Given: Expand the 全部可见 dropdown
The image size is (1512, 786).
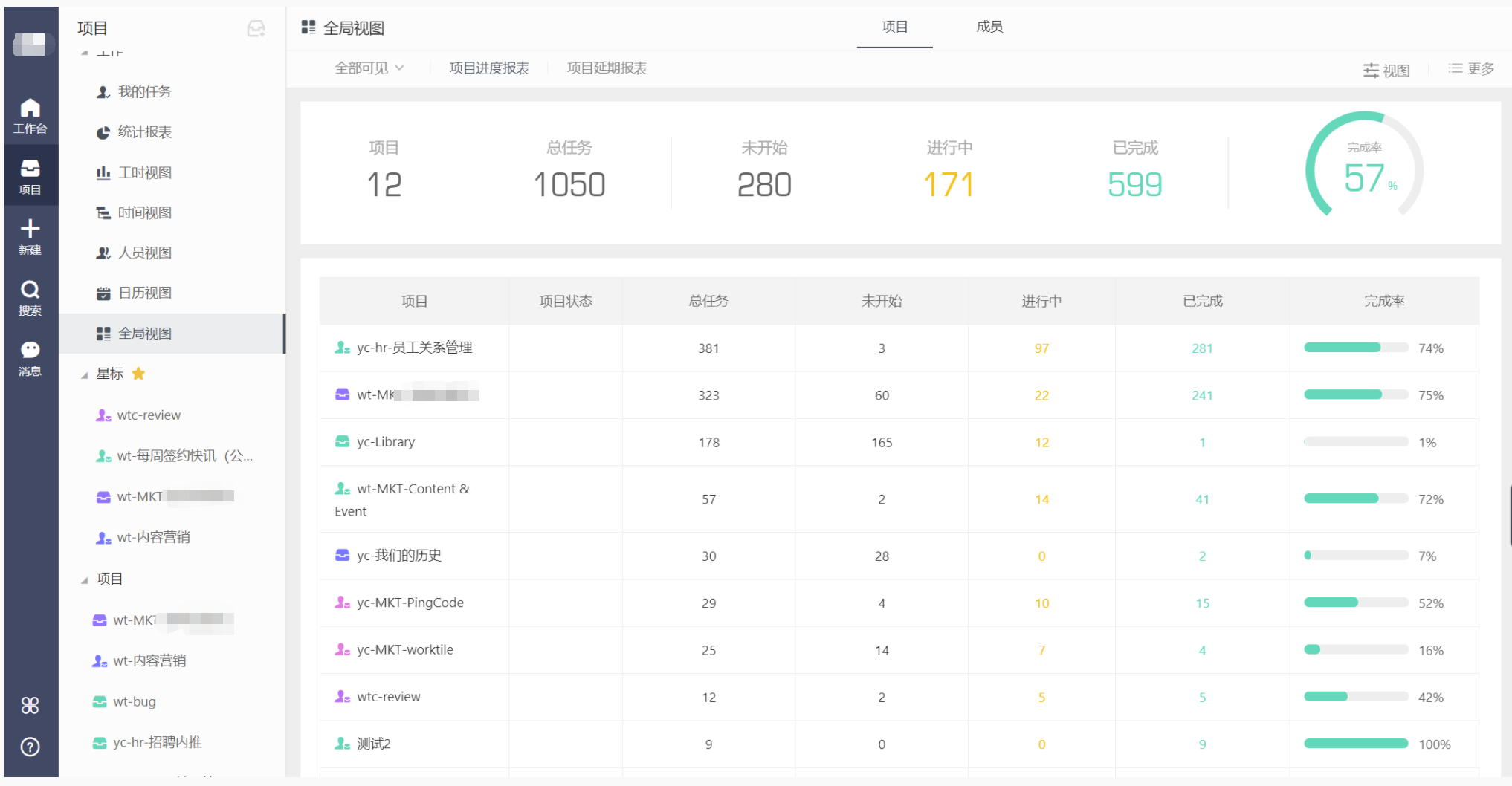Looking at the screenshot, I should click(x=369, y=68).
